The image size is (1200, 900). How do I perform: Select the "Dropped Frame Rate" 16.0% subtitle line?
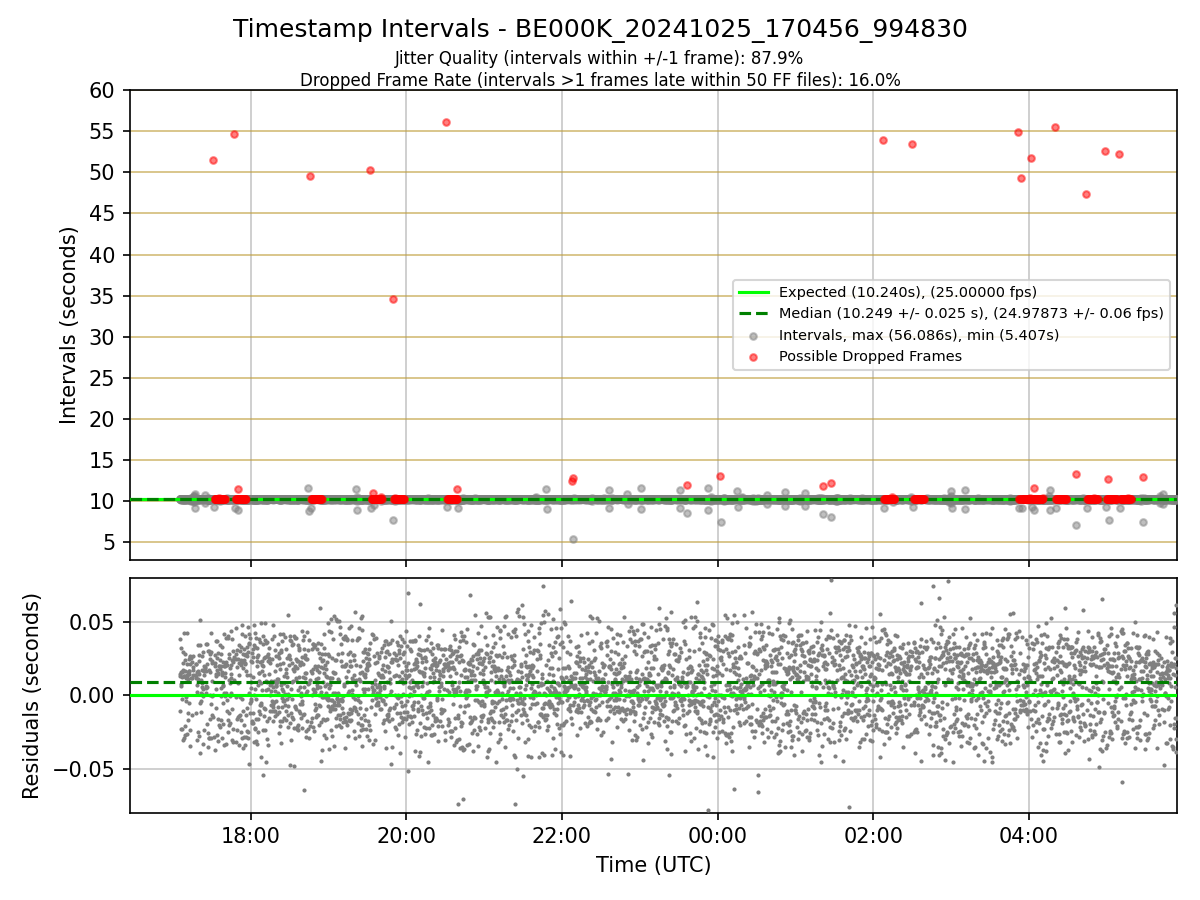[600, 80]
